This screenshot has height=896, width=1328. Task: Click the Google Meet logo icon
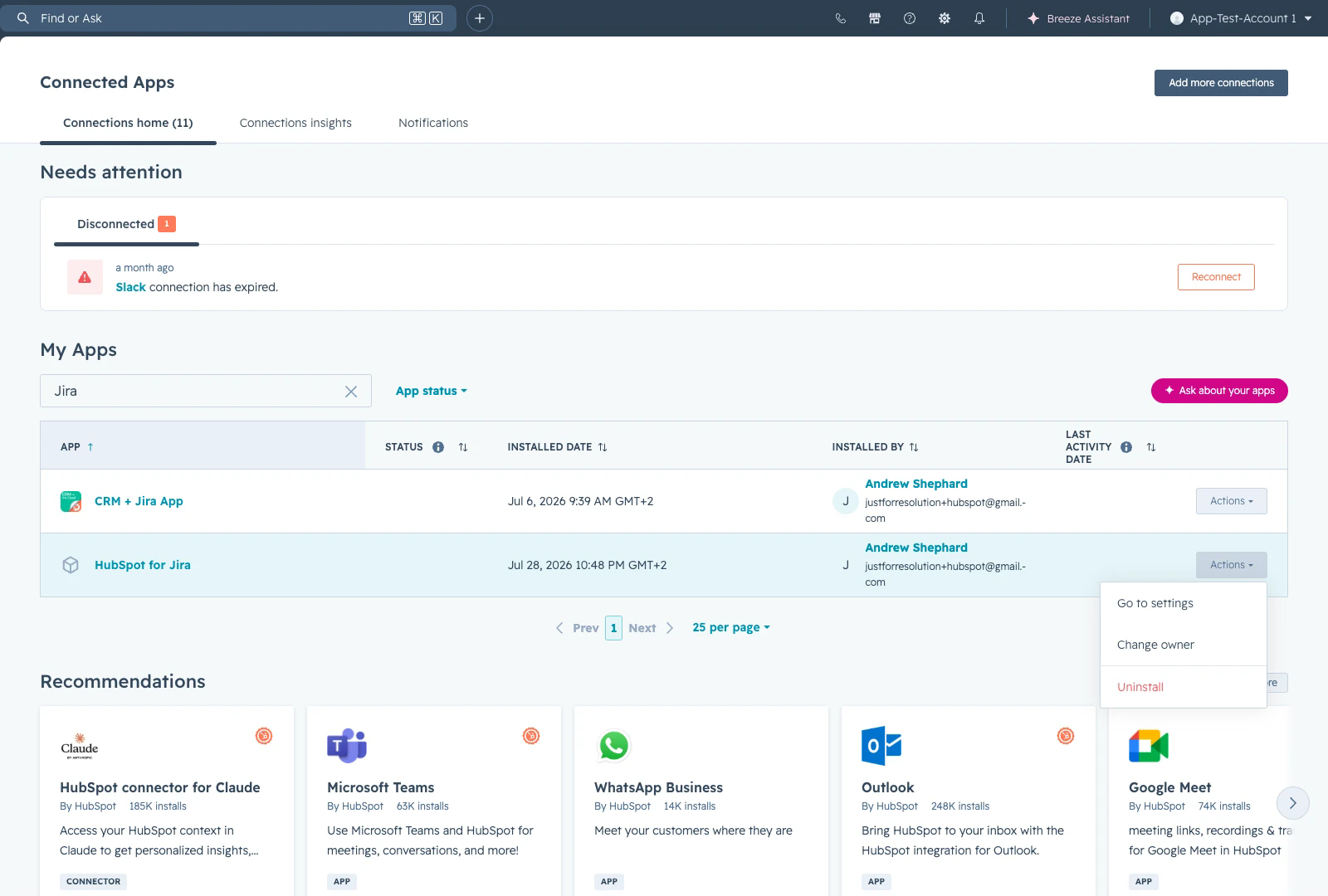pyautogui.click(x=1149, y=746)
